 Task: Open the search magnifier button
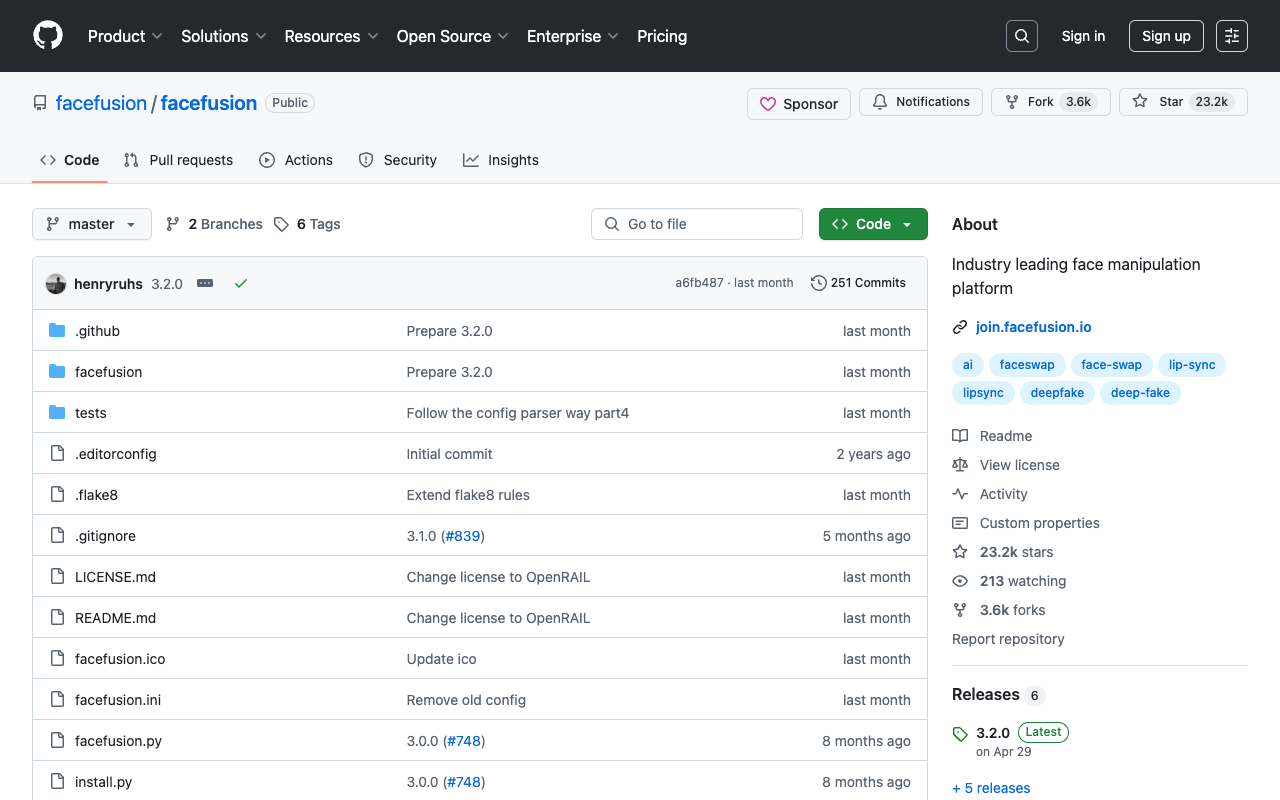1022,36
